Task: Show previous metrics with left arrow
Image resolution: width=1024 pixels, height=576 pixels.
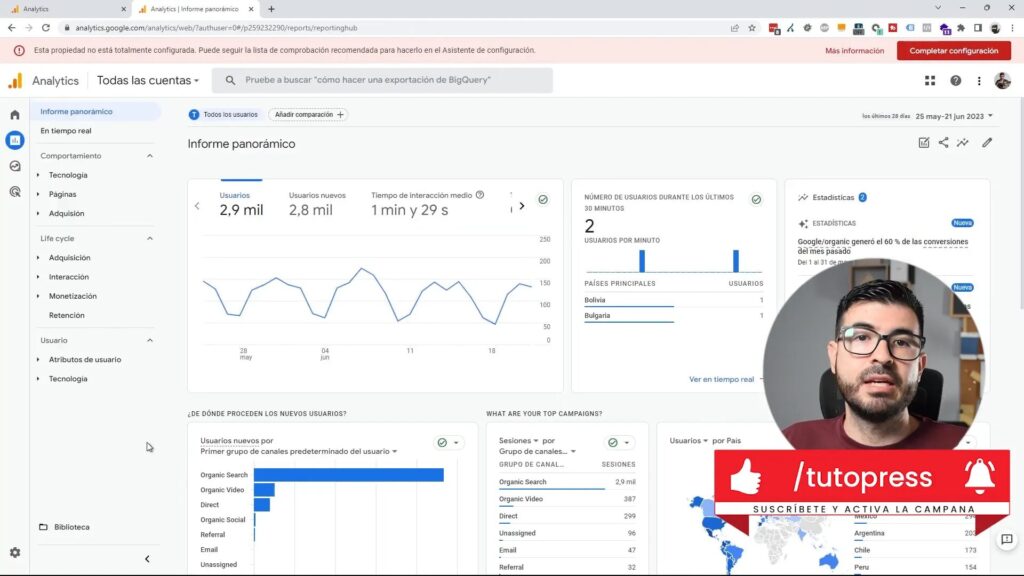Action: point(197,206)
